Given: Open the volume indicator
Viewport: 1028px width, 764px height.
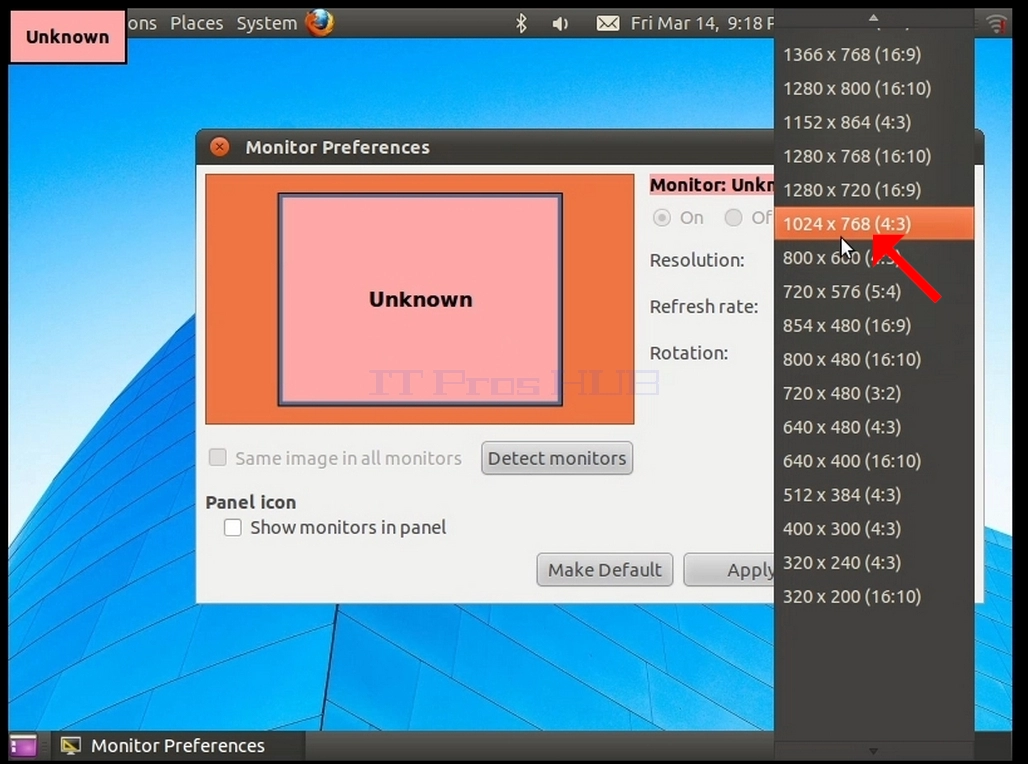Looking at the screenshot, I should pyautogui.click(x=559, y=24).
